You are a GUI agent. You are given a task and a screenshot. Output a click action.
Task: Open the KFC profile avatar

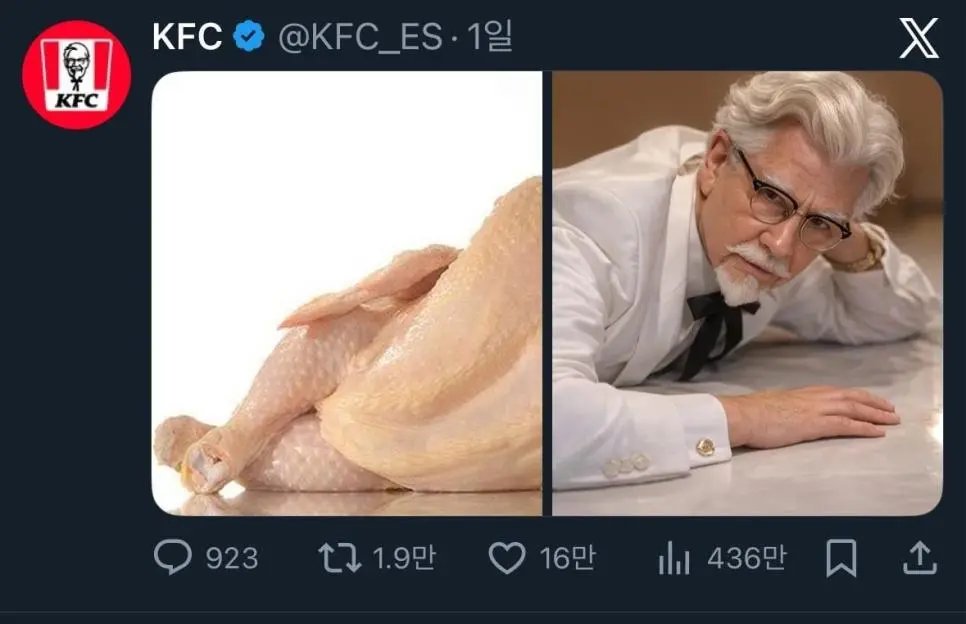point(76,75)
